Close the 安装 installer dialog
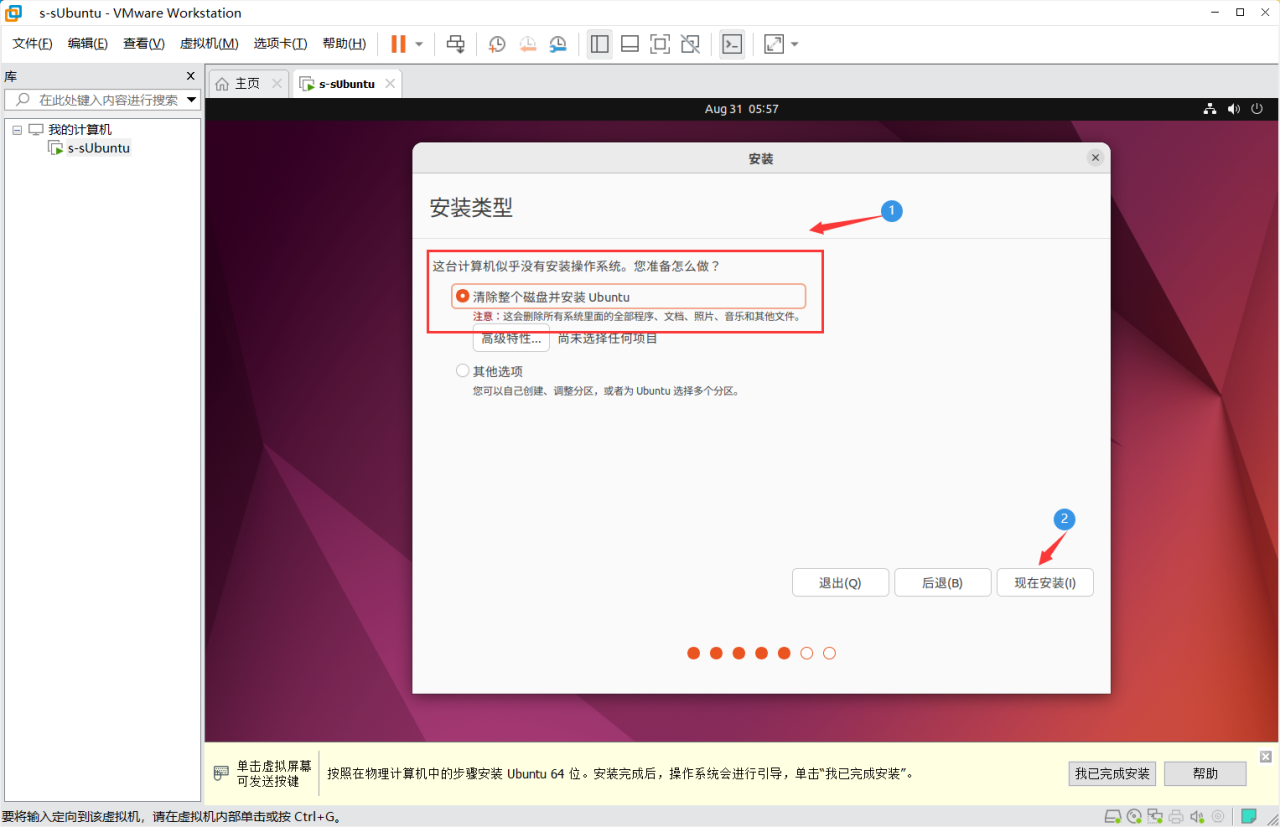Image resolution: width=1280 pixels, height=827 pixels. pos(1095,158)
